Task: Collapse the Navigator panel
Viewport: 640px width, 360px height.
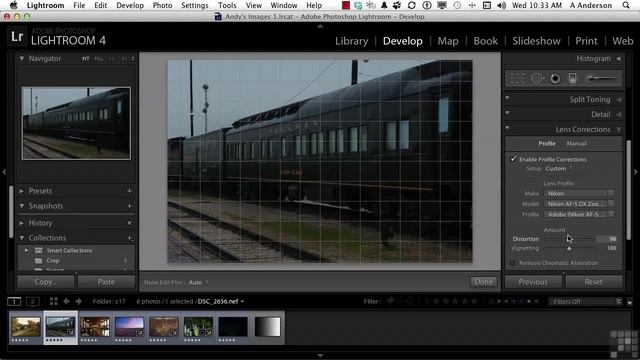Action: 22,59
